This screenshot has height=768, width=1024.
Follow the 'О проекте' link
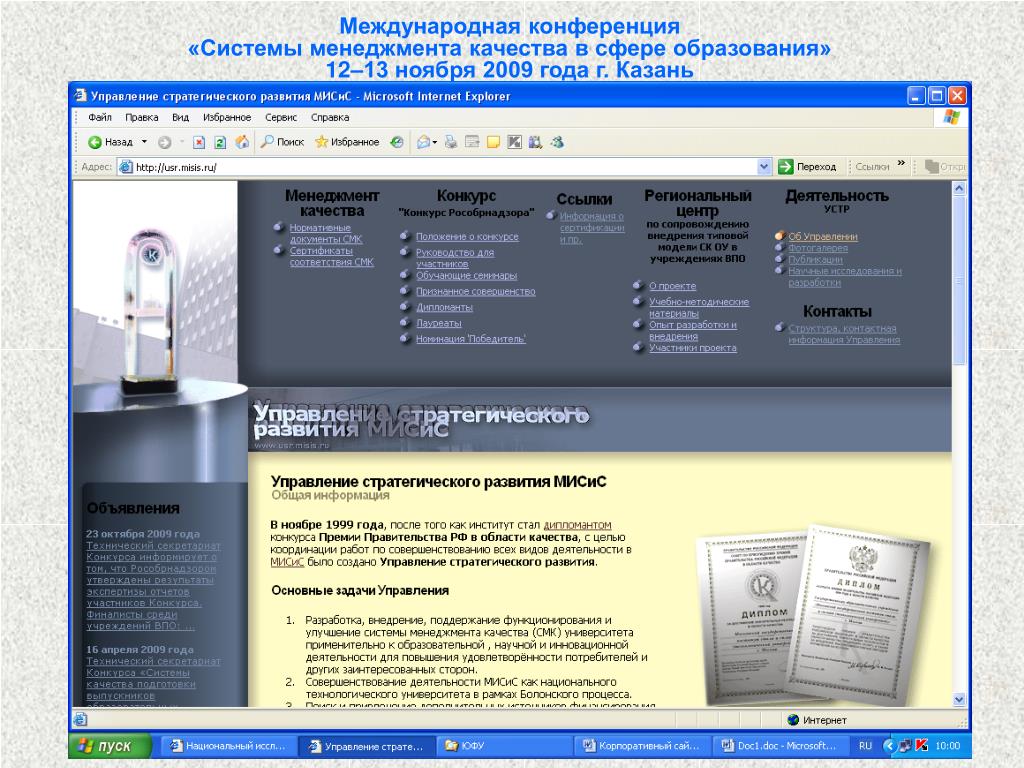click(673, 286)
